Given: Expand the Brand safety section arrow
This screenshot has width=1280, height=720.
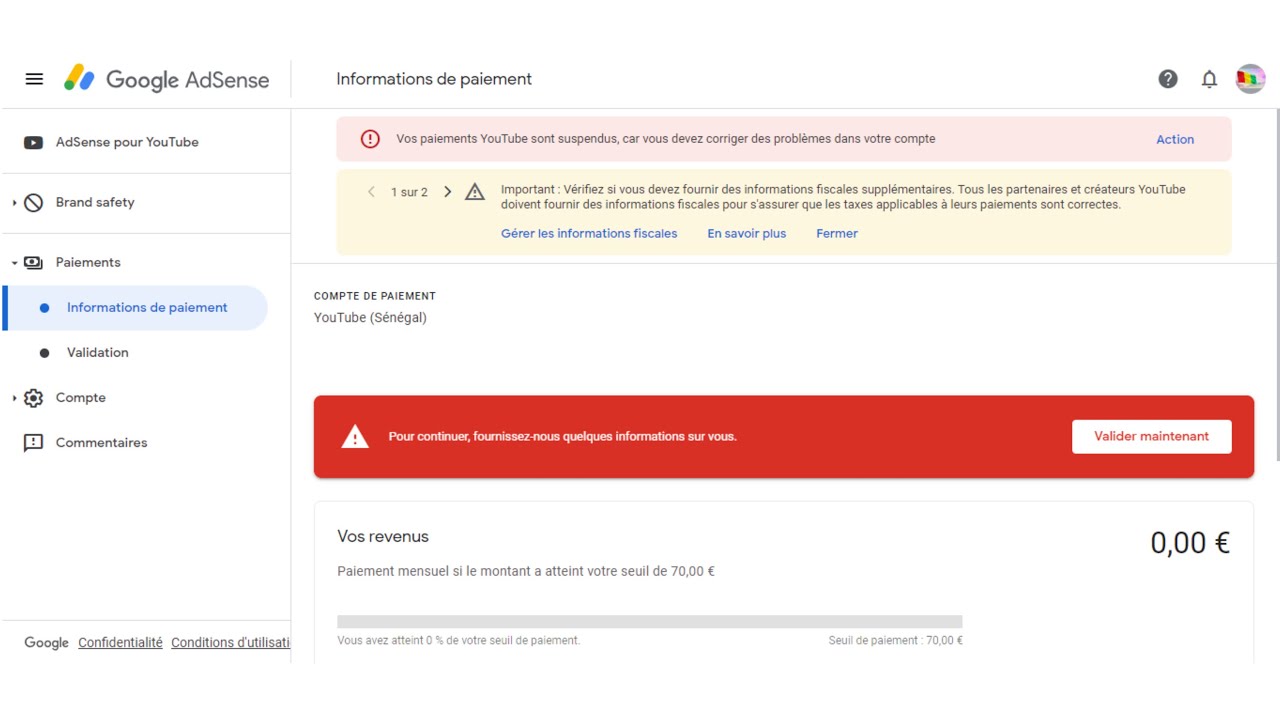Looking at the screenshot, I should 14,202.
